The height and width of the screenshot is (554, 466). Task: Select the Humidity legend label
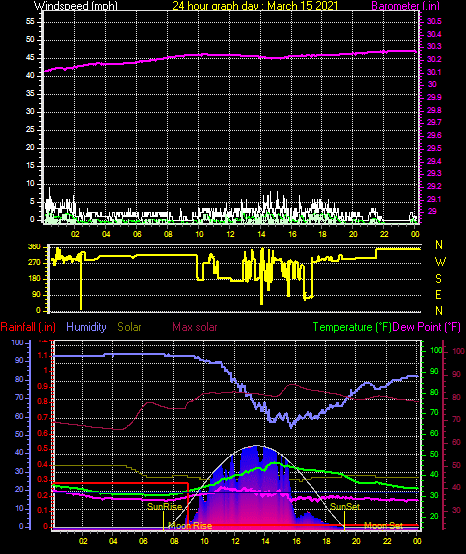86,327
